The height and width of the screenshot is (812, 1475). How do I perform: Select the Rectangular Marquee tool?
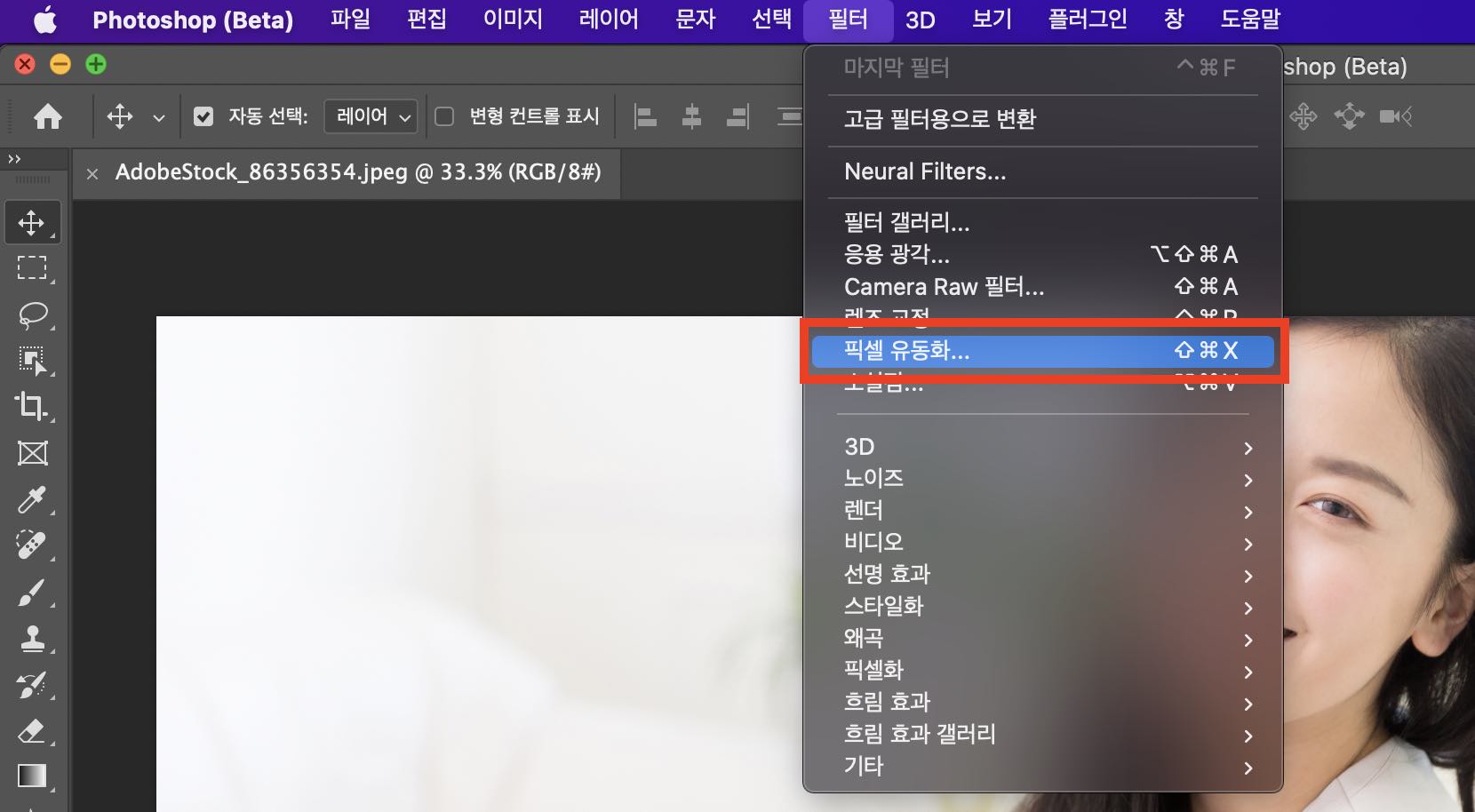click(x=32, y=268)
